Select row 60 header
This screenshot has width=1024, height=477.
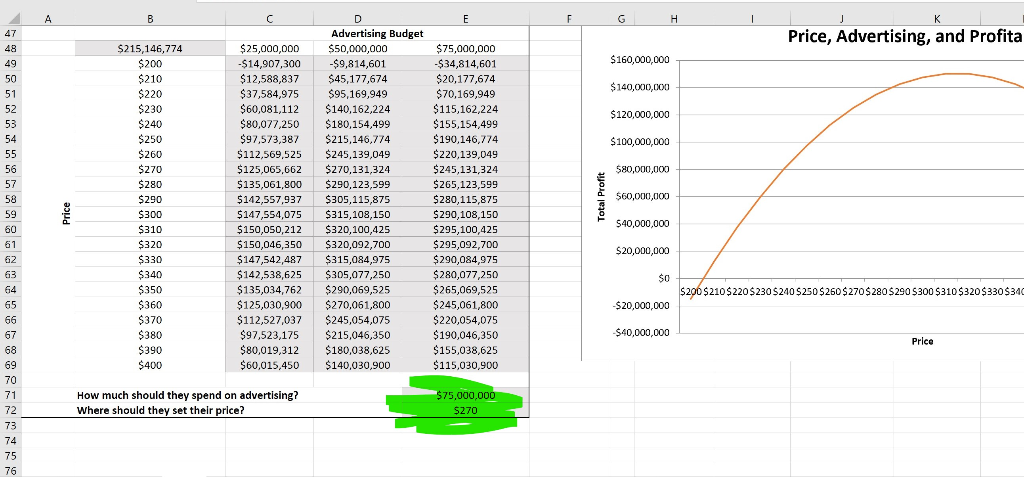tap(10, 229)
